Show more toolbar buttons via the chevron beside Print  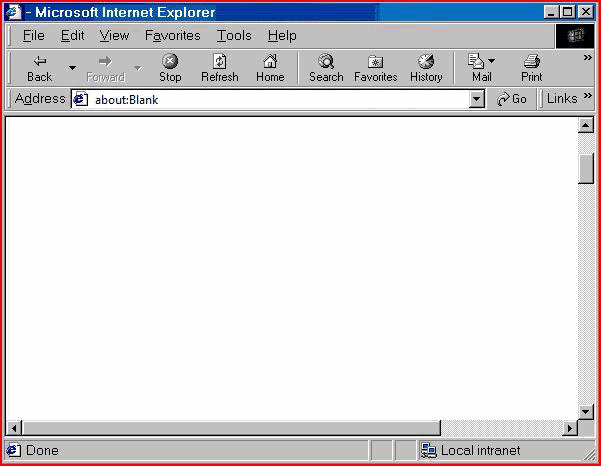587,58
